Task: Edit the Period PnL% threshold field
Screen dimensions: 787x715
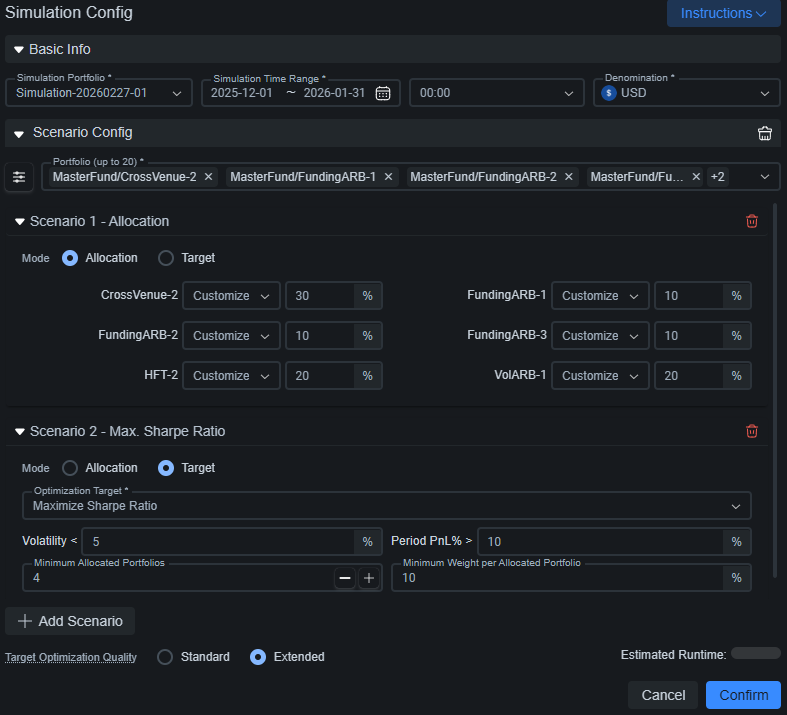Action: coord(600,541)
